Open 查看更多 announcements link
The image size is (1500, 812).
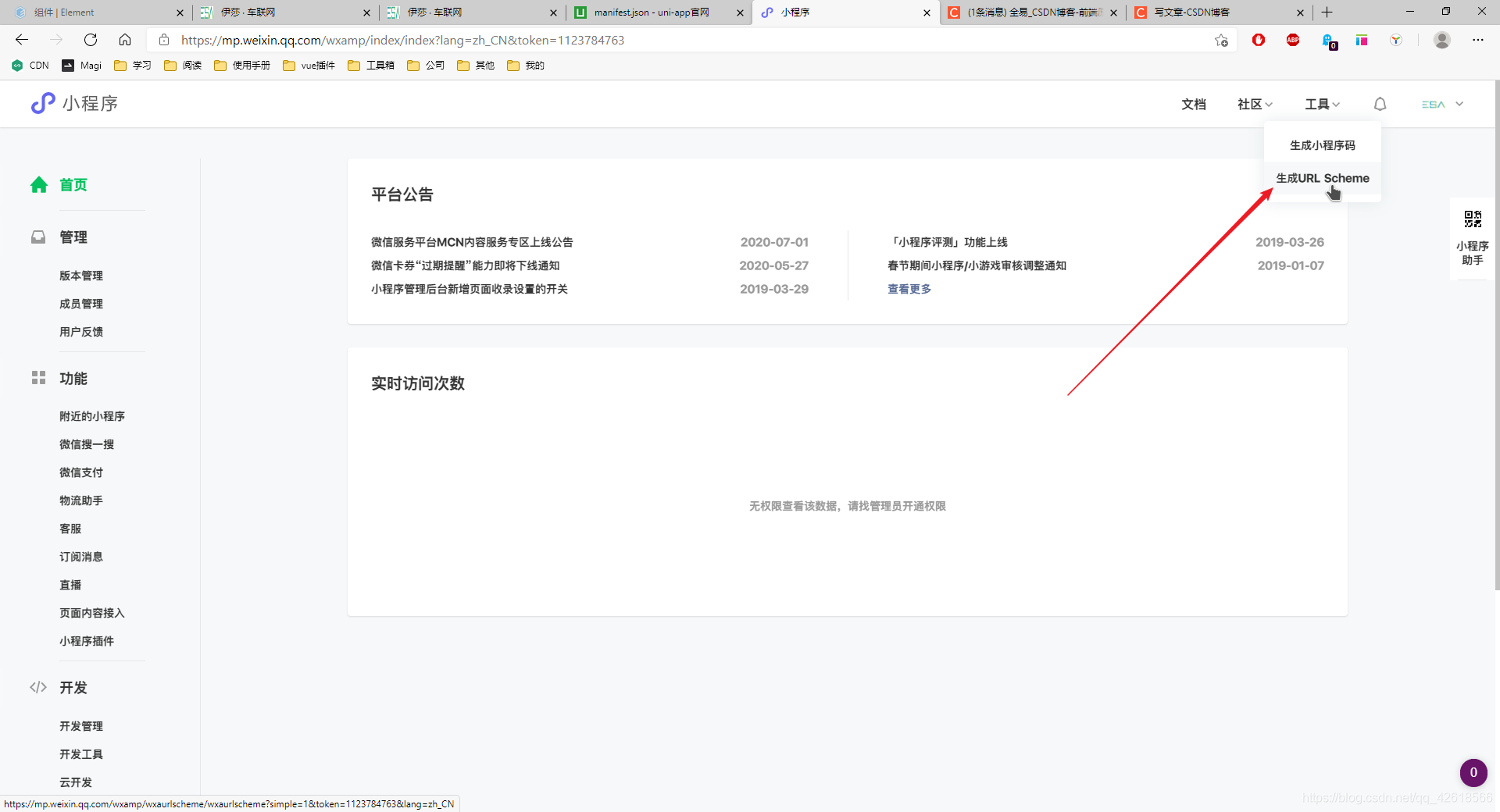click(909, 288)
